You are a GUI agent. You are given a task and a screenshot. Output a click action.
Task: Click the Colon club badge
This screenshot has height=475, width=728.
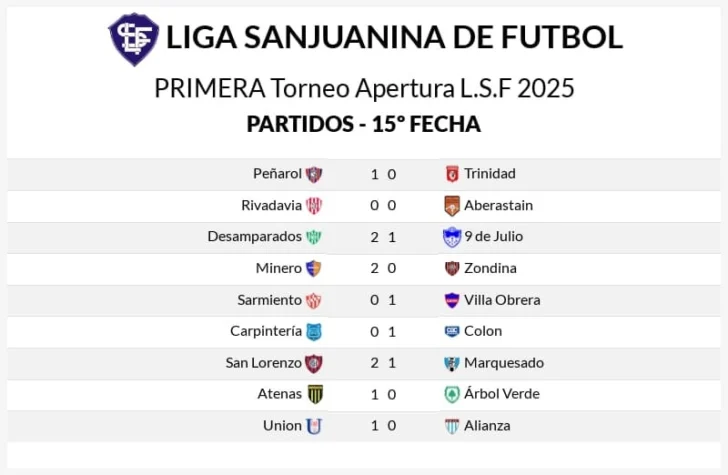click(x=452, y=331)
